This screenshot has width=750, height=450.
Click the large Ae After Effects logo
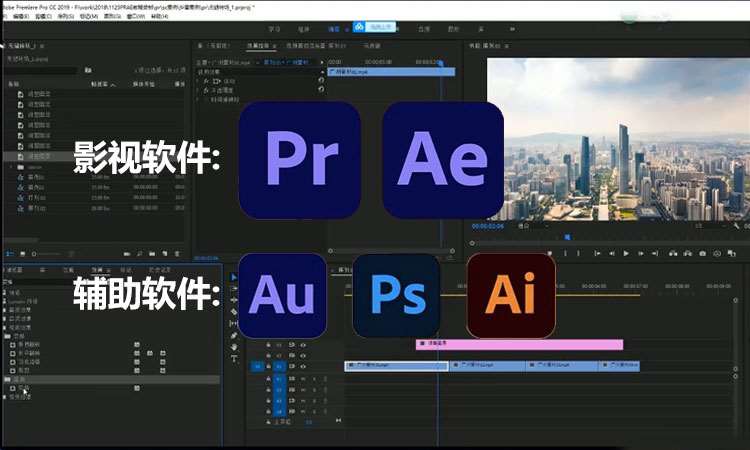(x=443, y=161)
